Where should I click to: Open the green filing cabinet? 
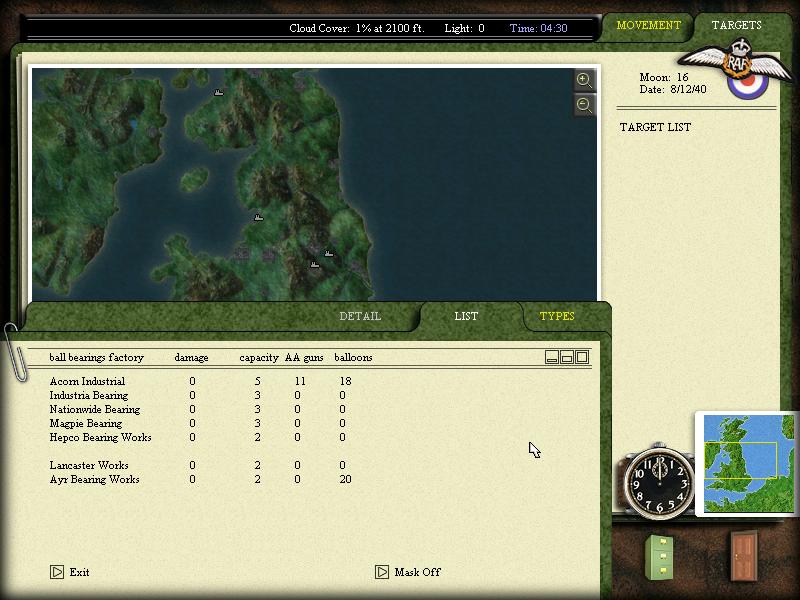point(660,560)
